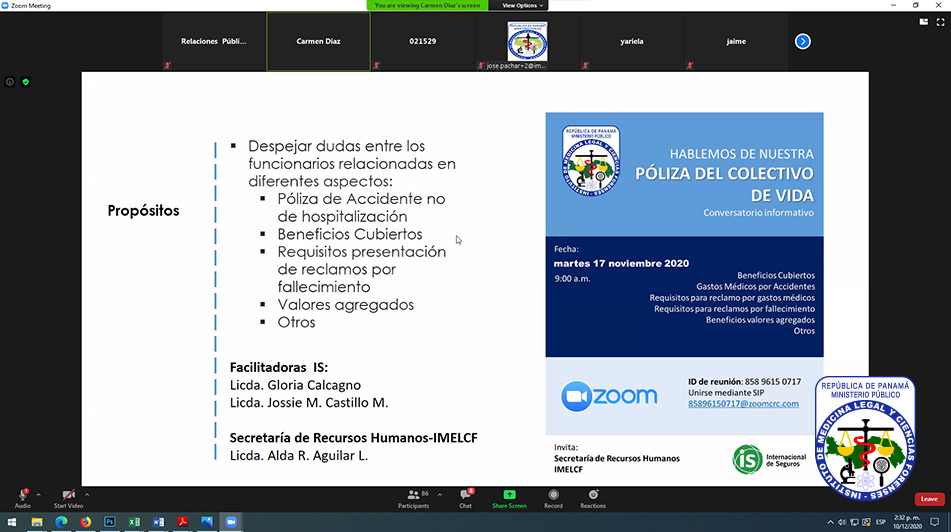This screenshot has height=532, width=951.
Task: Select yariela participant tile
Action: pyautogui.click(x=631, y=41)
